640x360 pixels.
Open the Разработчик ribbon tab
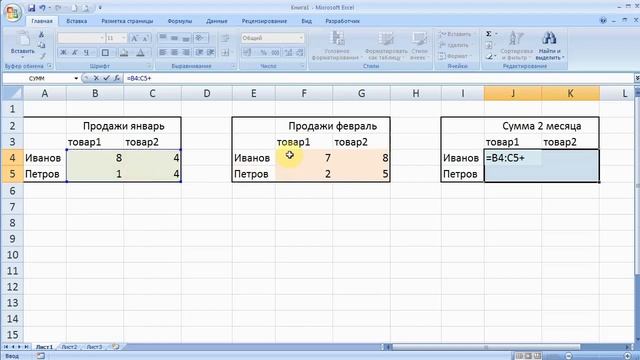click(x=342, y=21)
